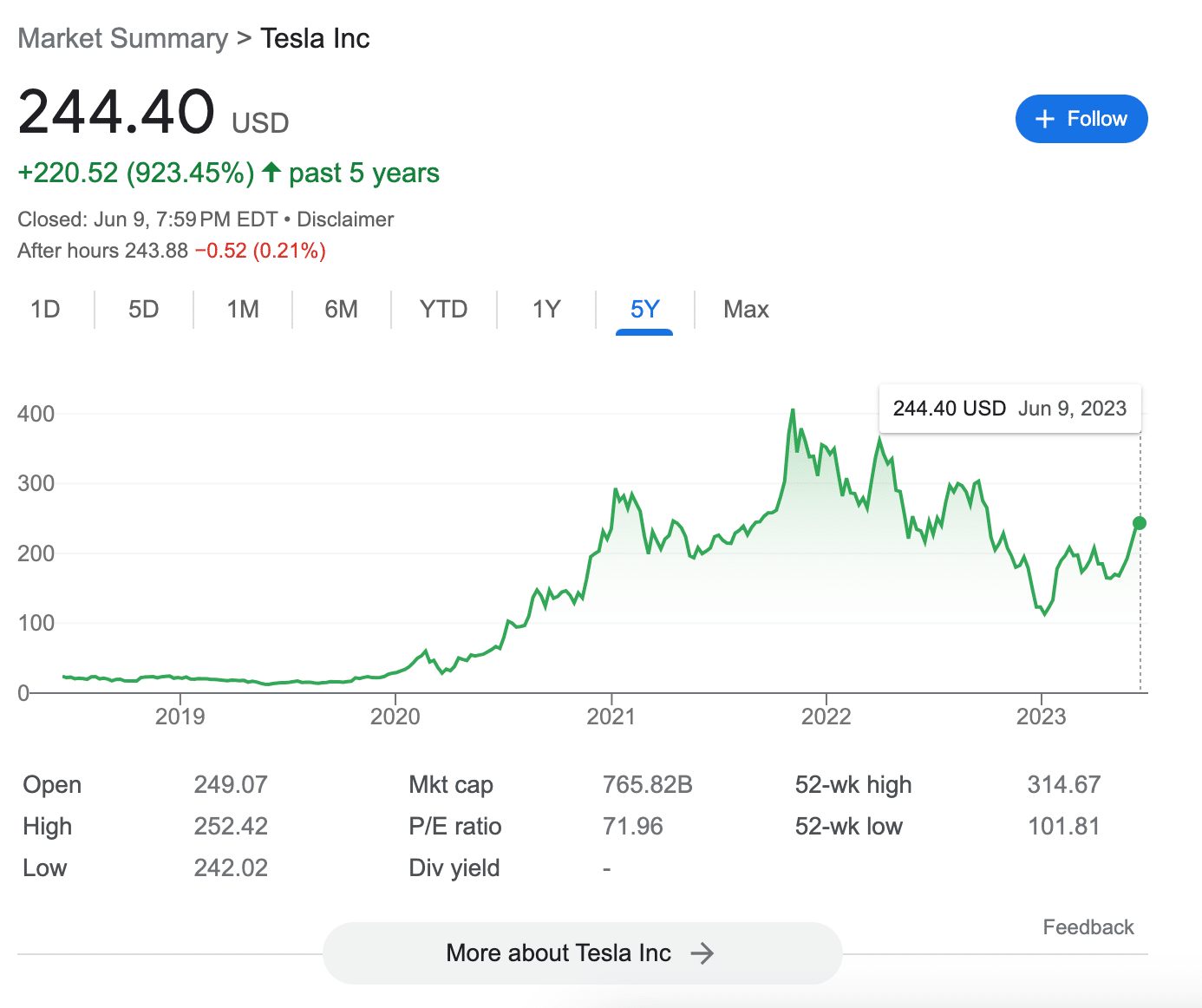Screen dimensions: 1202x1008
Task: Click the After hours 243.88 text
Action: [102, 251]
